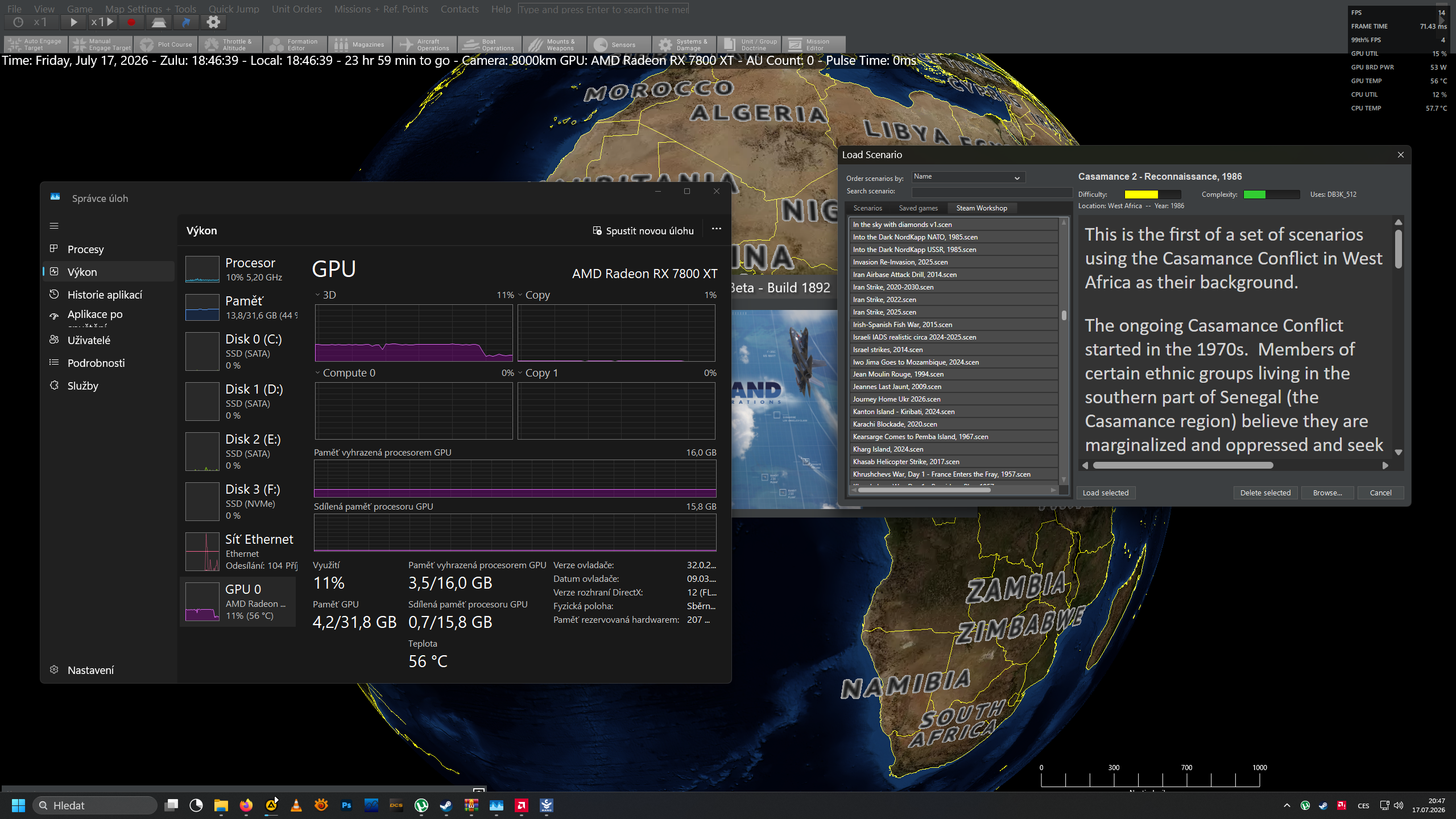Click the Search scenario input field
The width and height of the screenshot is (1456, 819).
991,192
